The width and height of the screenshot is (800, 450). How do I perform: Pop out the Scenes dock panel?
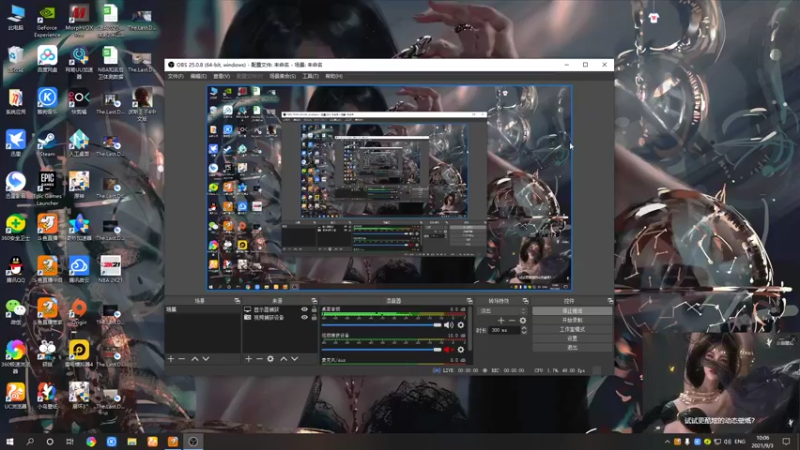point(237,301)
